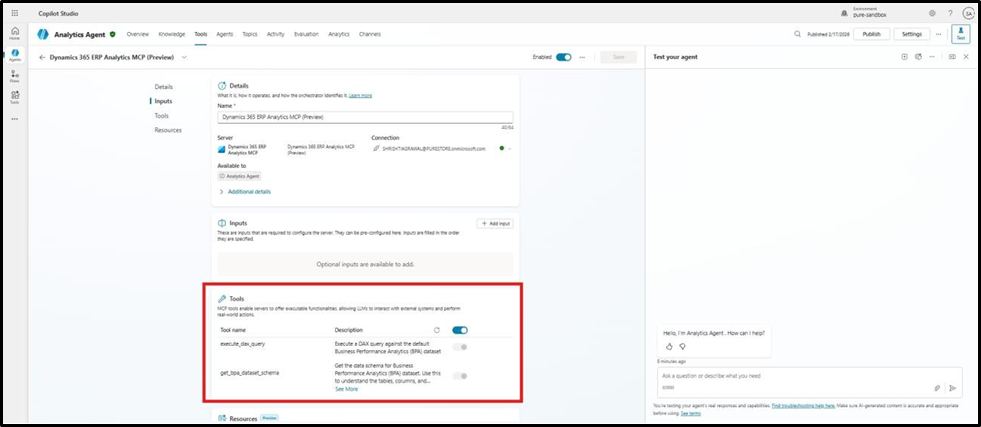Open the app launcher waffle icon
The image size is (981, 427).
pyautogui.click(x=15, y=13)
